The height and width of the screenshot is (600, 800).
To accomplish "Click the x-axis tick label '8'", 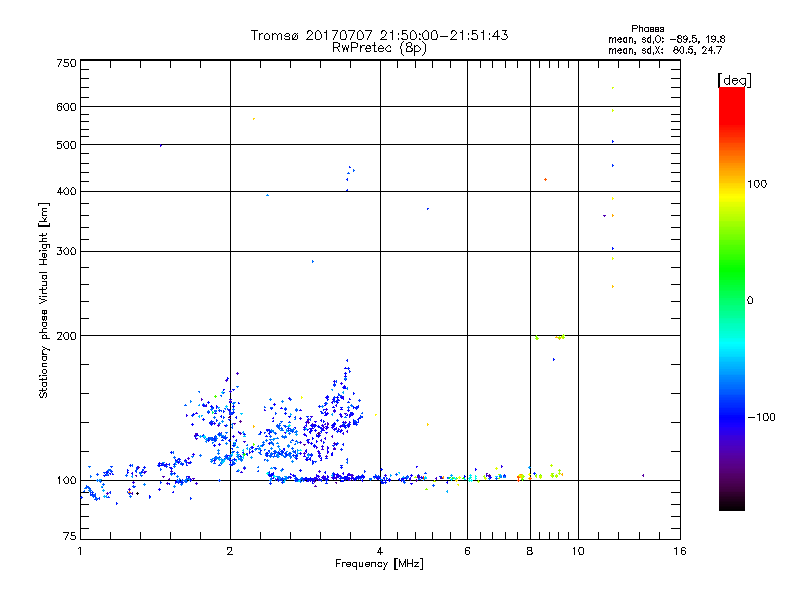I will point(530,551).
